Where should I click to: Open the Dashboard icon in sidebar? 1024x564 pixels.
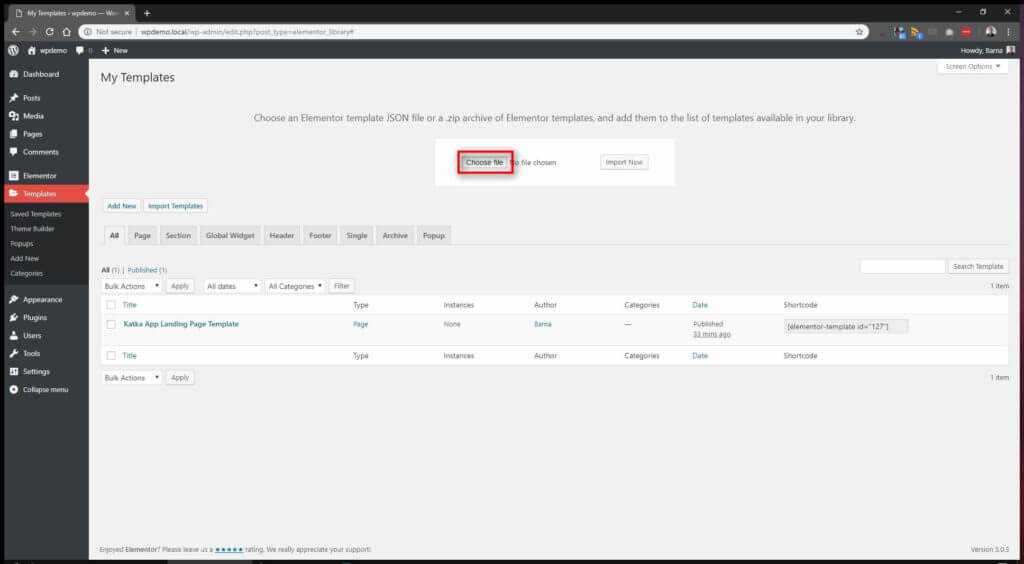13,74
